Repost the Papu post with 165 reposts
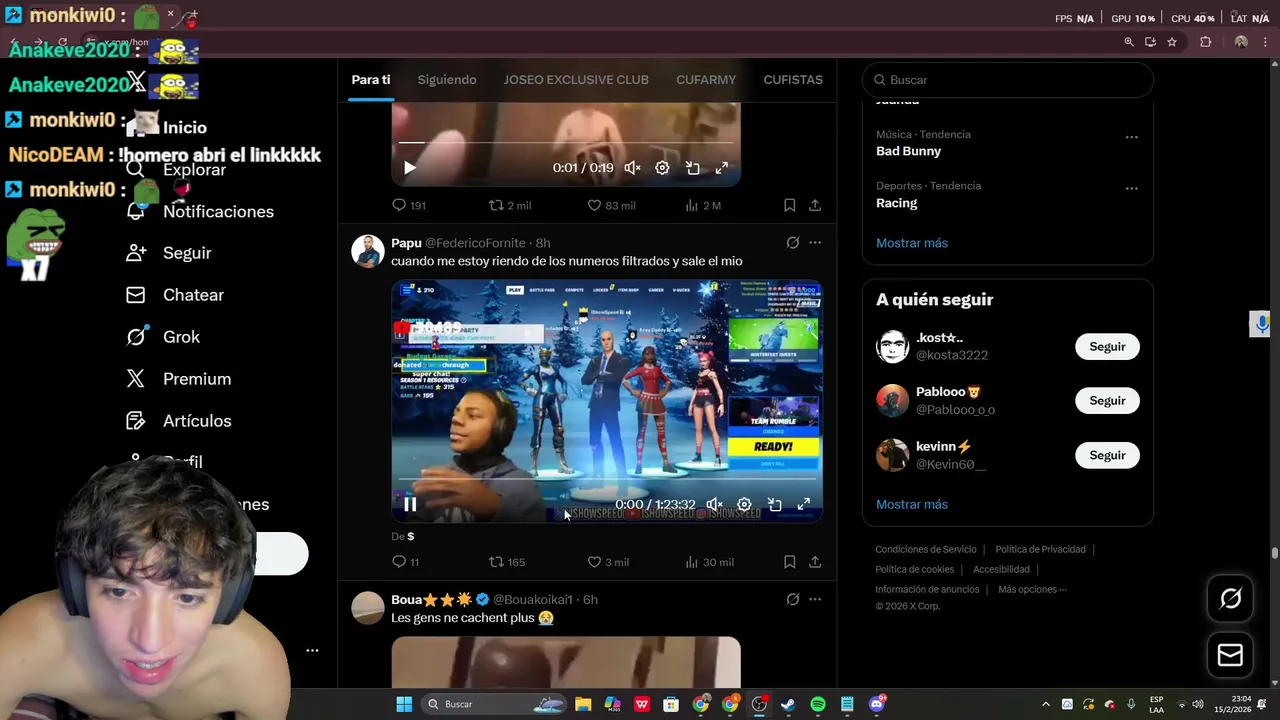Viewport: 1280px width, 720px height. tap(506, 562)
